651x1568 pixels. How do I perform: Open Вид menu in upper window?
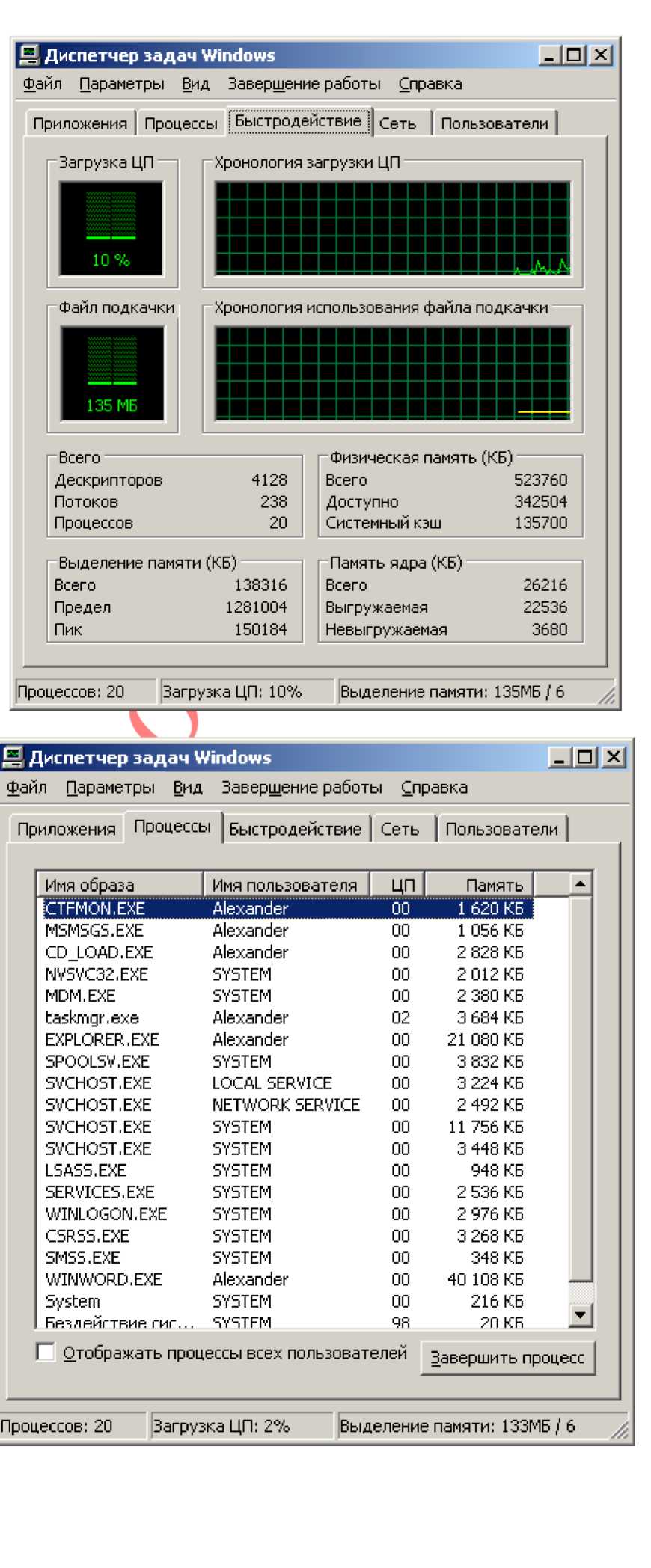pyautogui.click(x=195, y=84)
